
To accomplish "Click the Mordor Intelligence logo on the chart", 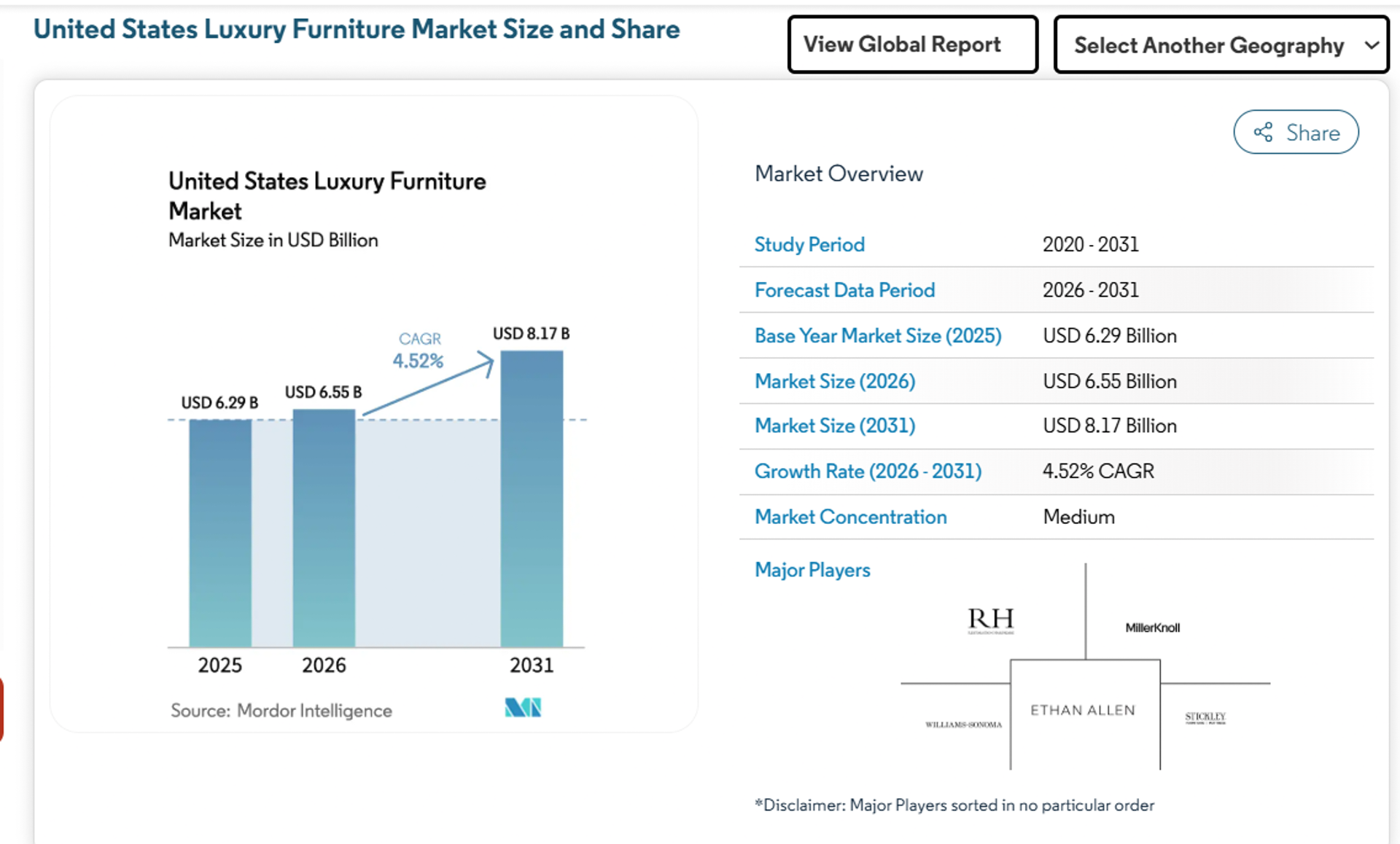I will click(x=522, y=706).
